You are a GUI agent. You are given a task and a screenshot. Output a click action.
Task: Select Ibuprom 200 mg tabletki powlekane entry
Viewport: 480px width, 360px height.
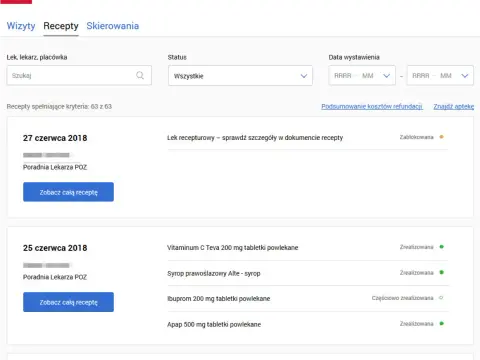[x=219, y=299]
